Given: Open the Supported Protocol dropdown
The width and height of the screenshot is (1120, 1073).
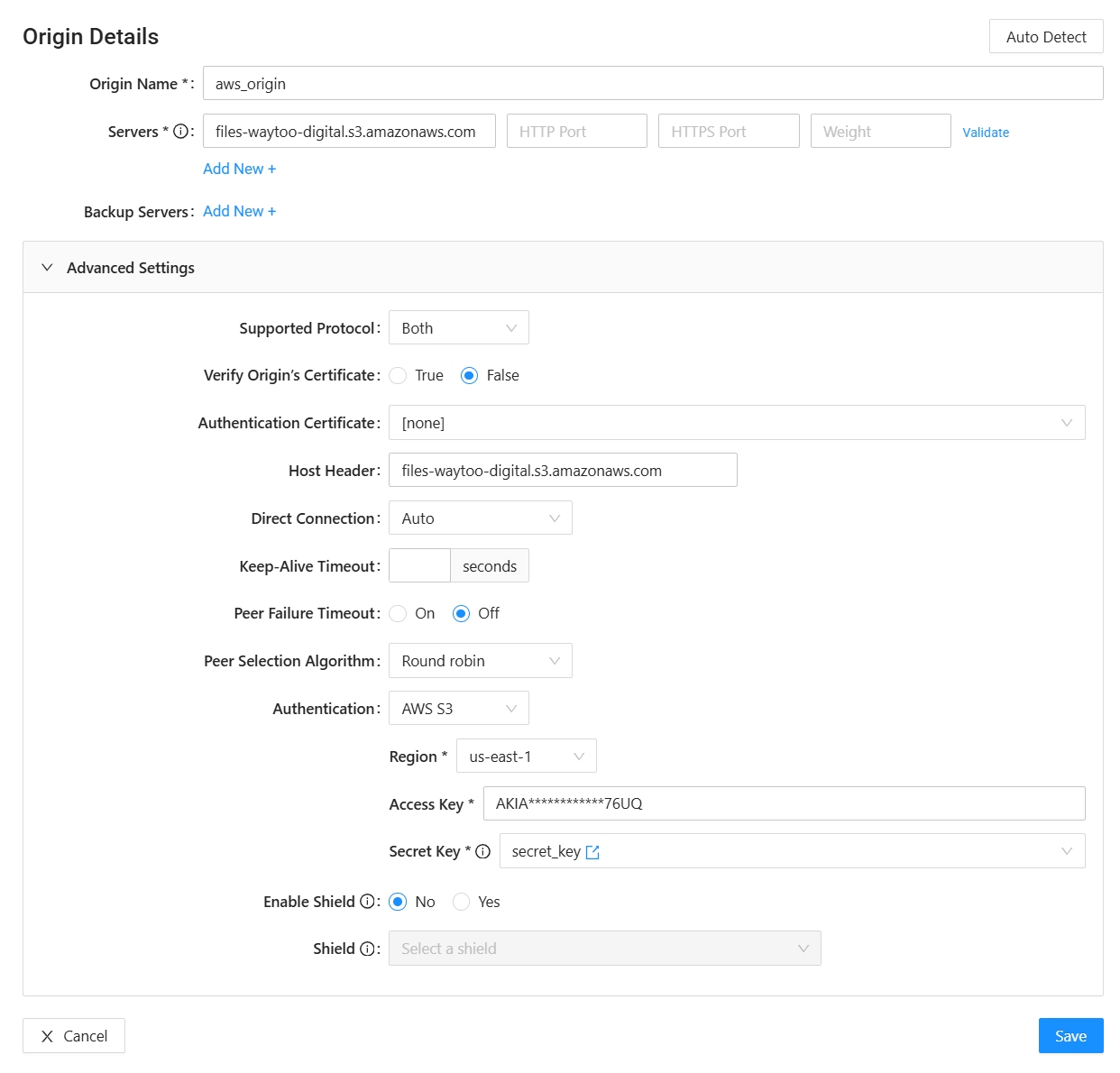Looking at the screenshot, I should (459, 328).
